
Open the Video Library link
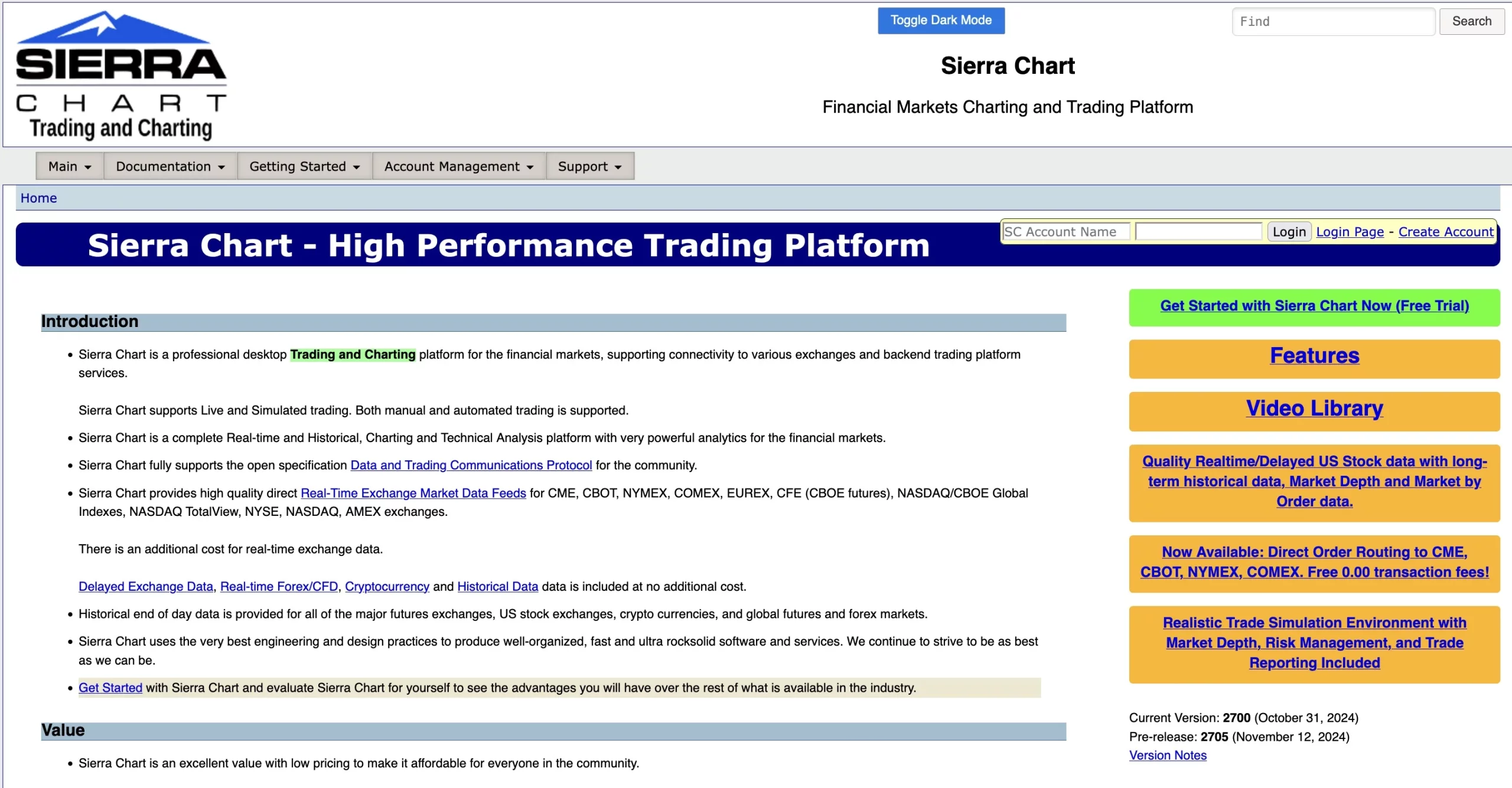[x=1314, y=408]
